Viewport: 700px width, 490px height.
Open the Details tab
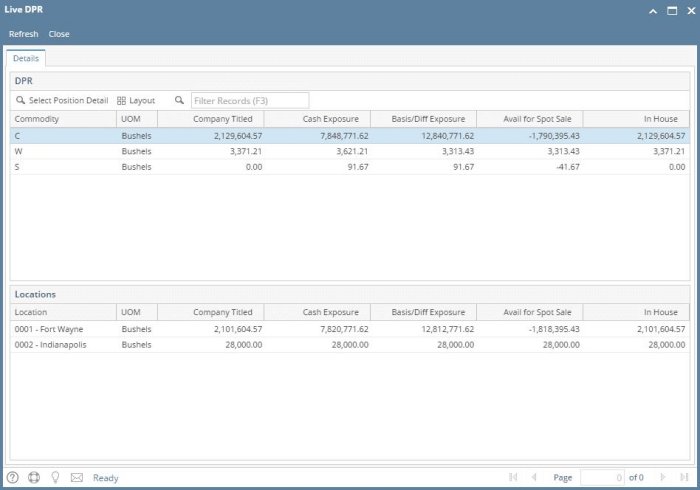pyautogui.click(x=27, y=59)
